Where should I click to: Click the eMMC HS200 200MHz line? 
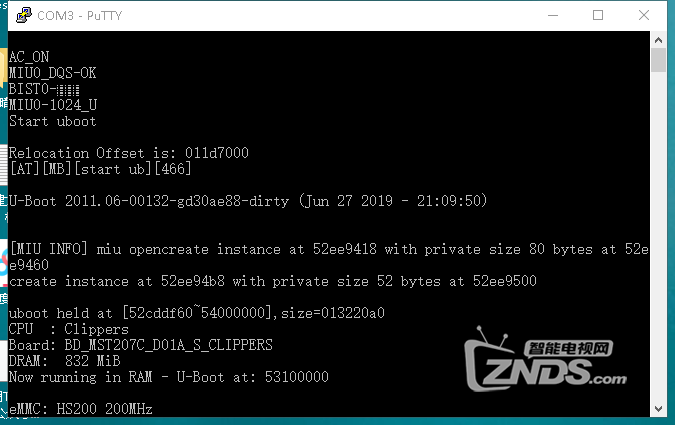pyautogui.click(x=81, y=409)
